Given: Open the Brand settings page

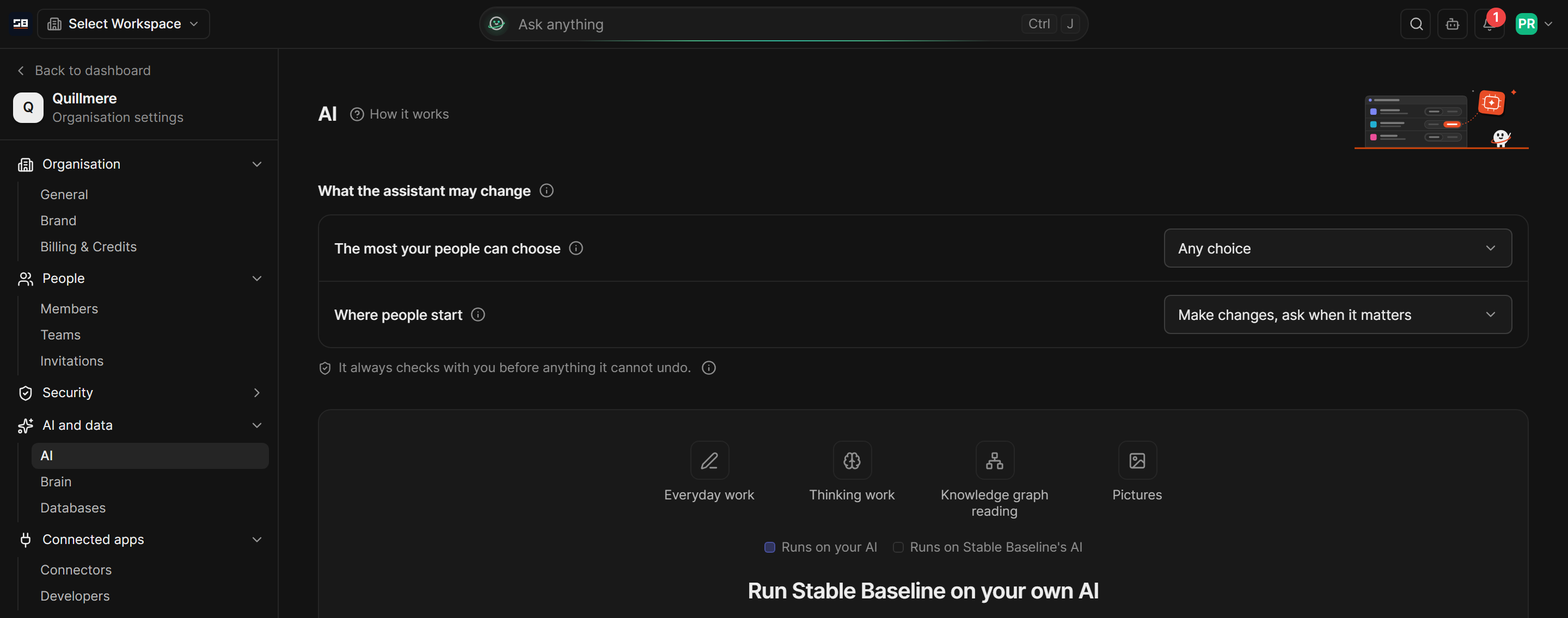Looking at the screenshot, I should [150, 221].
